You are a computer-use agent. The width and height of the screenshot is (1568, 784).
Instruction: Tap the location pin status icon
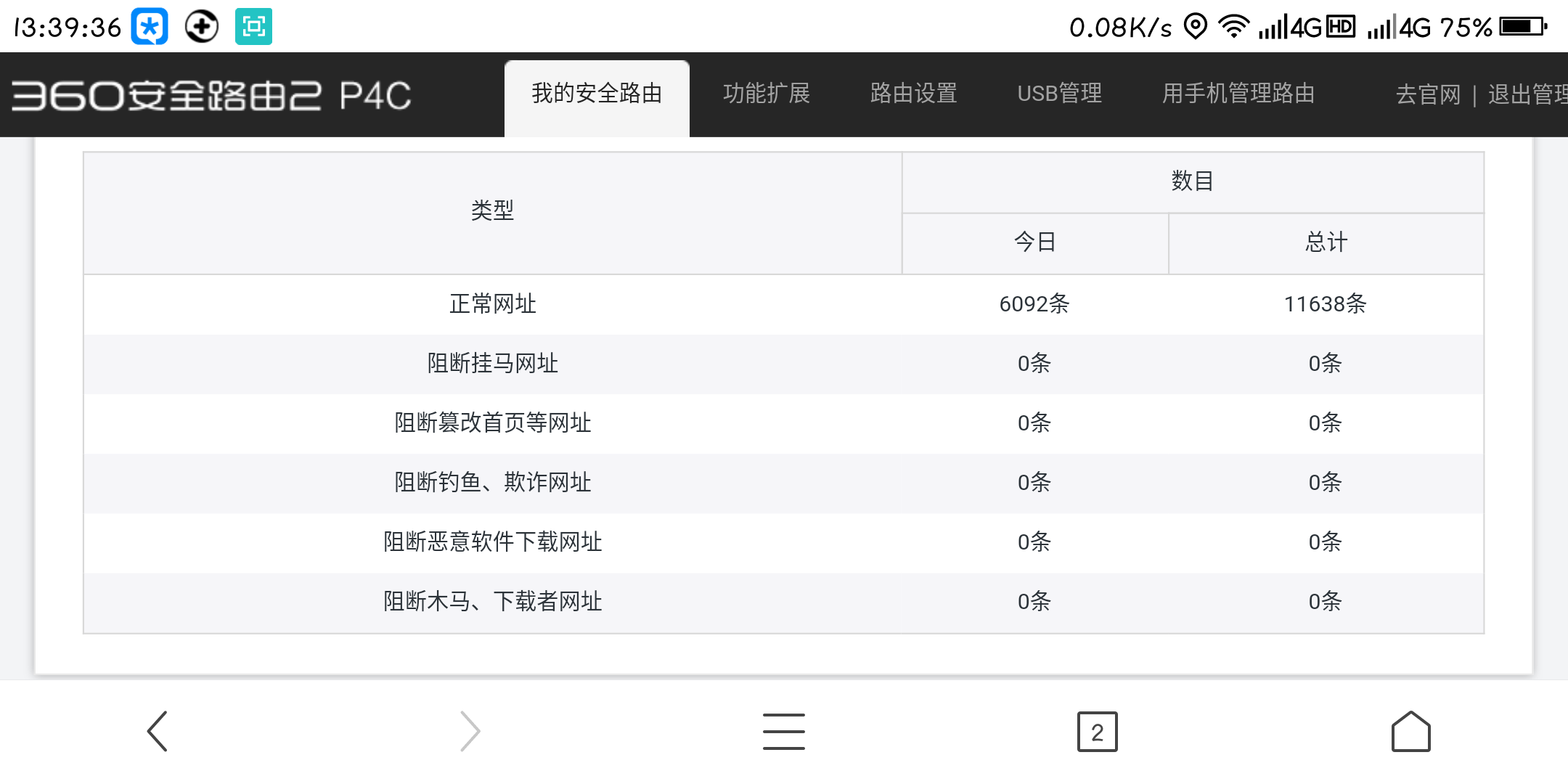pos(1195,27)
